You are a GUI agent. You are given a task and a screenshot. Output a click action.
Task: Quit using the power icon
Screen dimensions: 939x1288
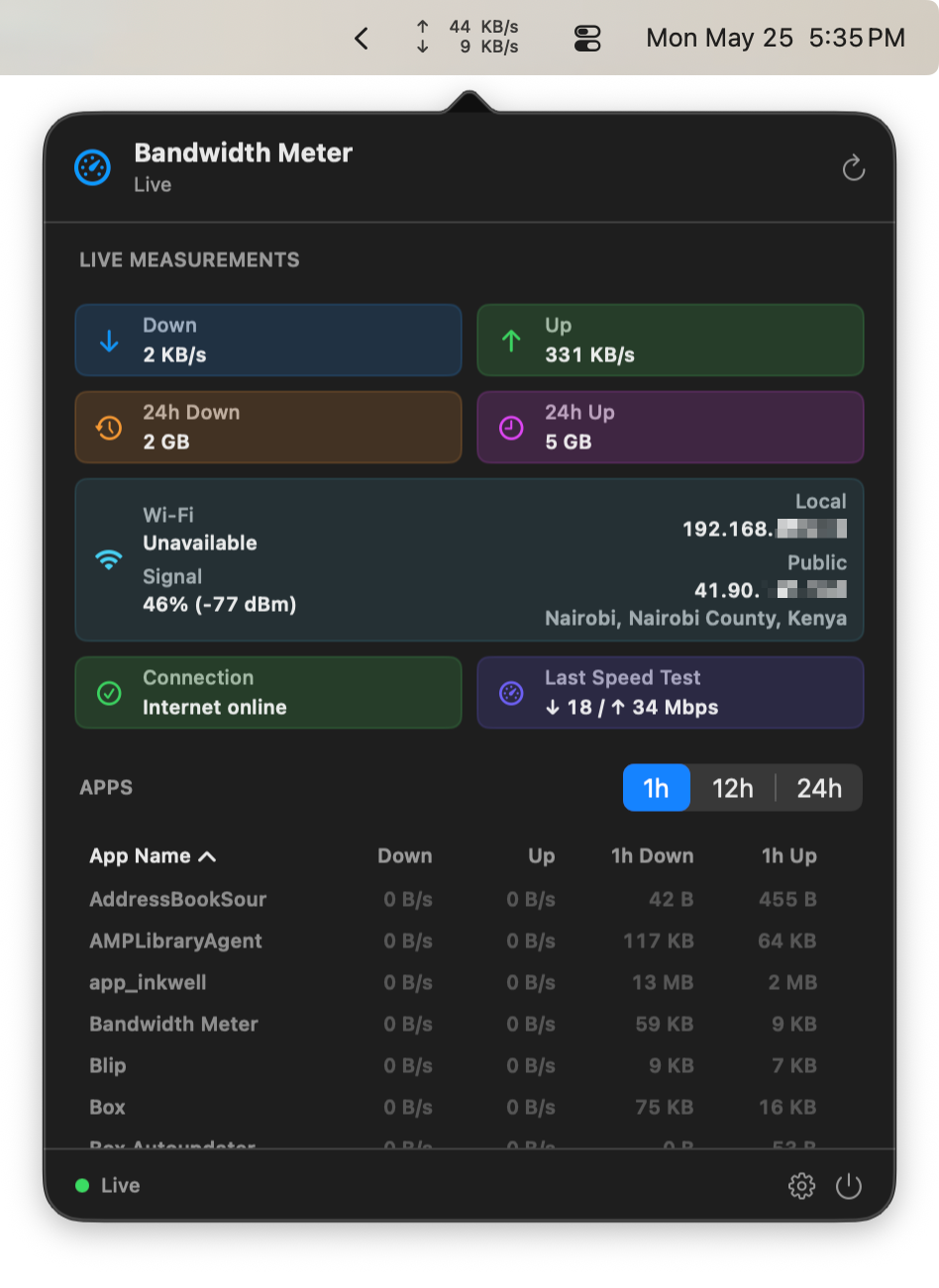[x=849, y=1186]
